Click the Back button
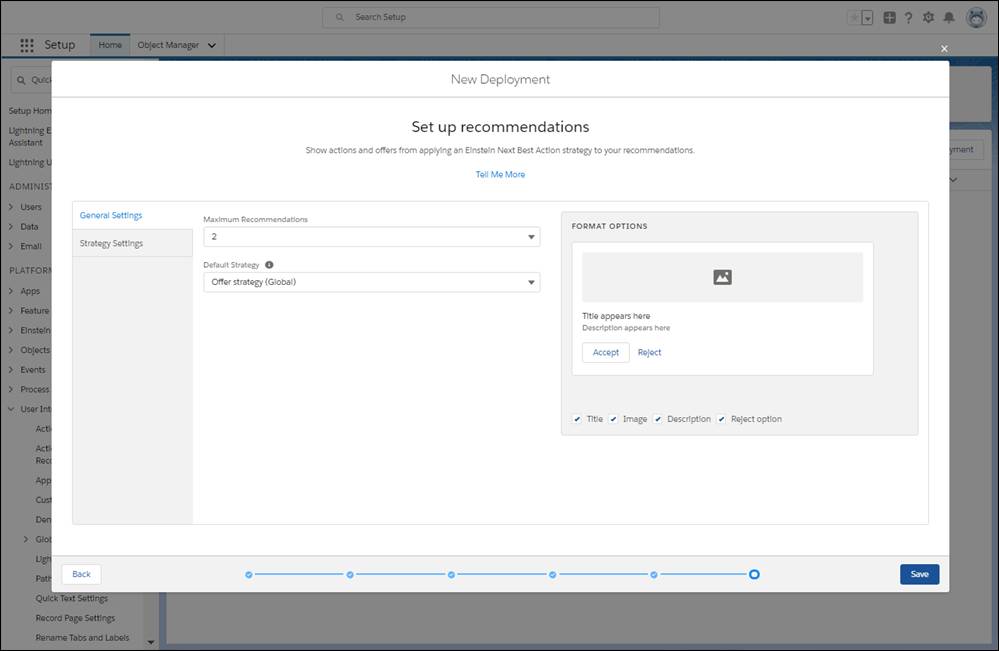The image size is (999, 651). (x=82, y=575)
